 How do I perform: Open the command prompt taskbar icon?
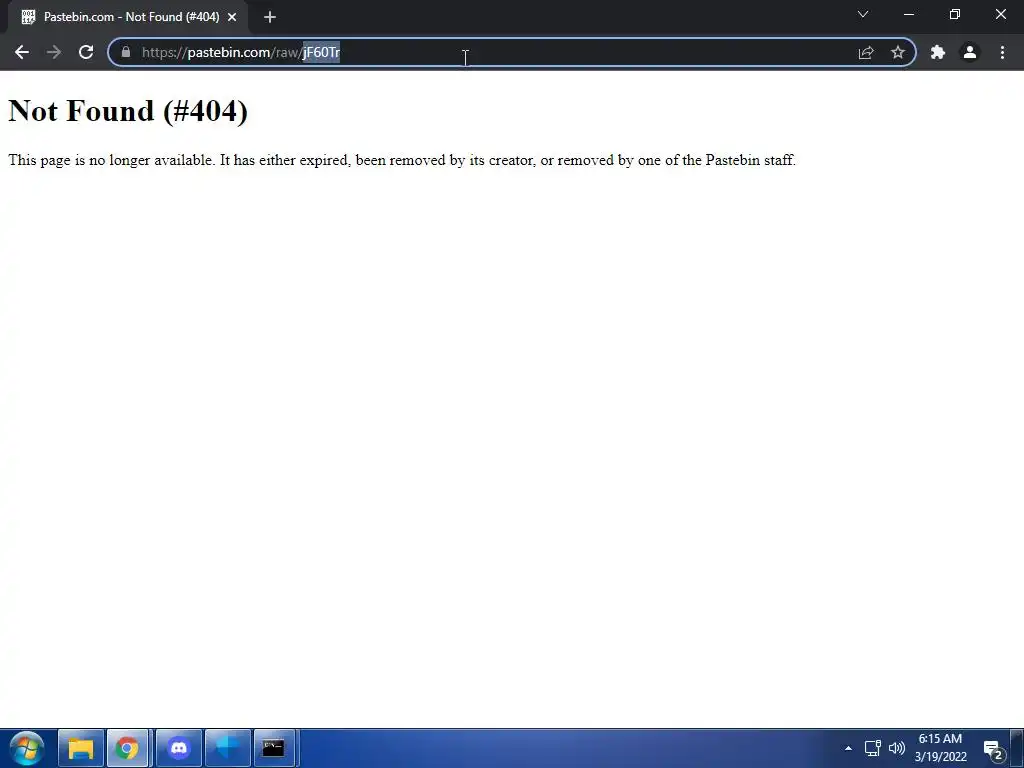coord(274,748)
